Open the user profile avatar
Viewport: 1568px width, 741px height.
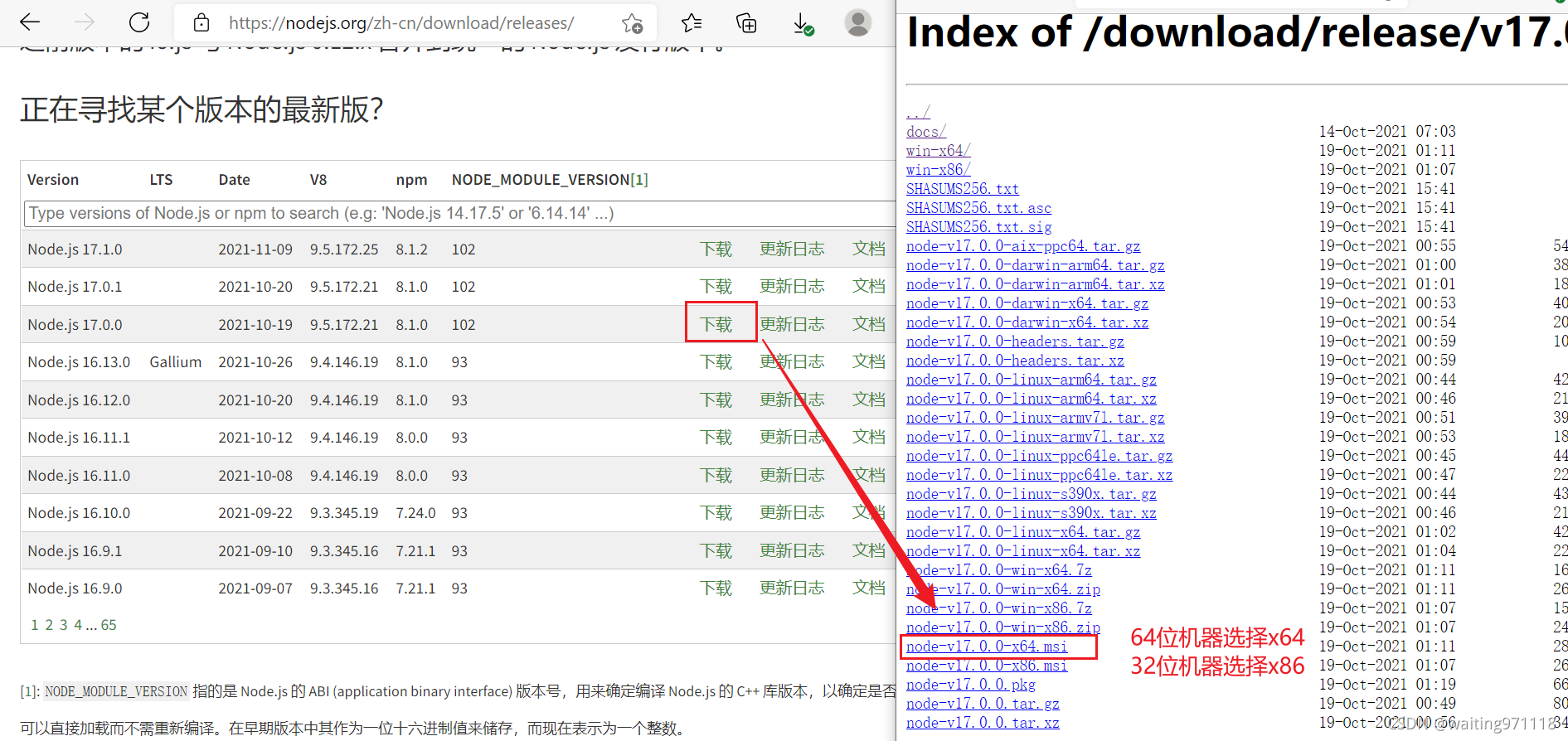(857, 22)
